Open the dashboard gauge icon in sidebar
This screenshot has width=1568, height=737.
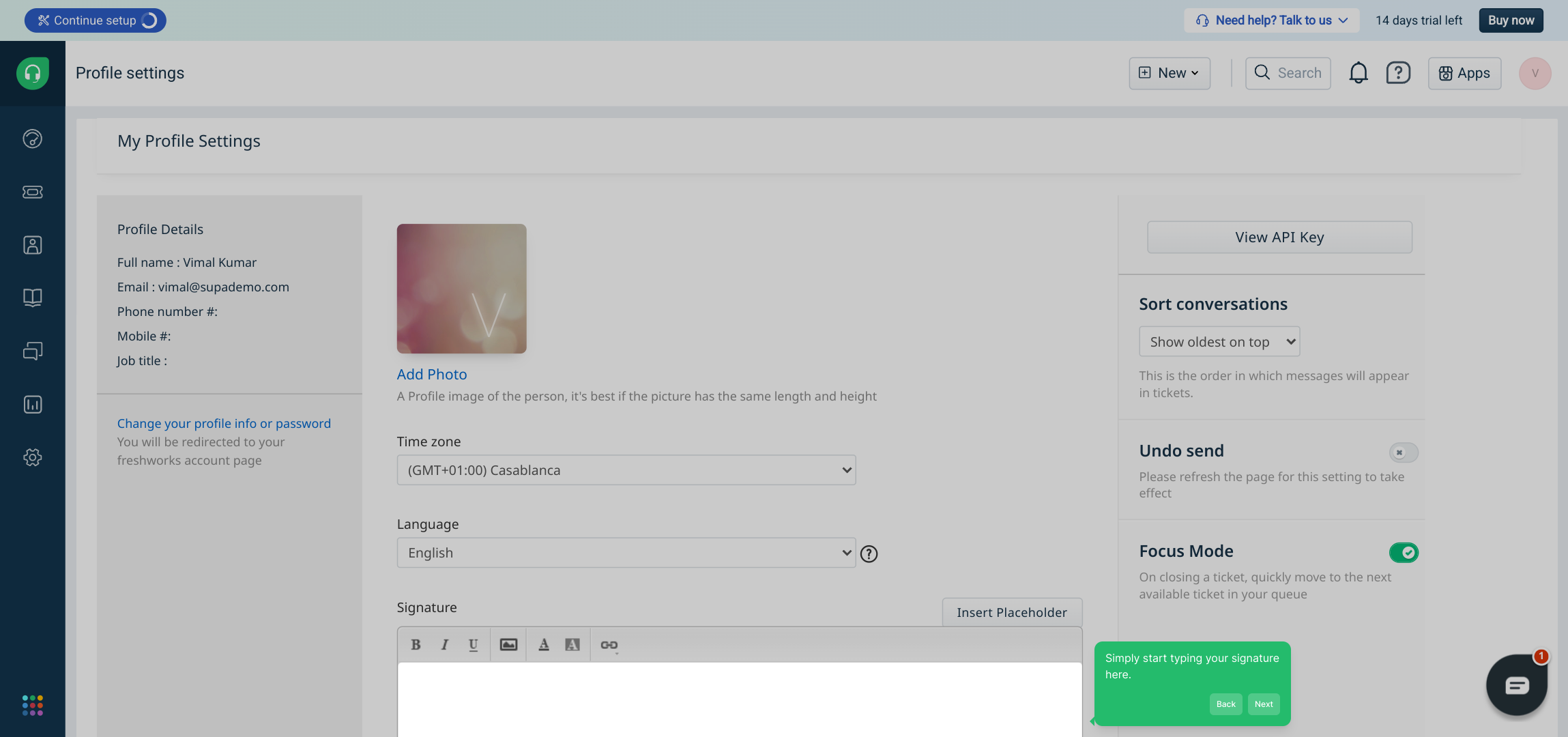[x=32, y=139]
